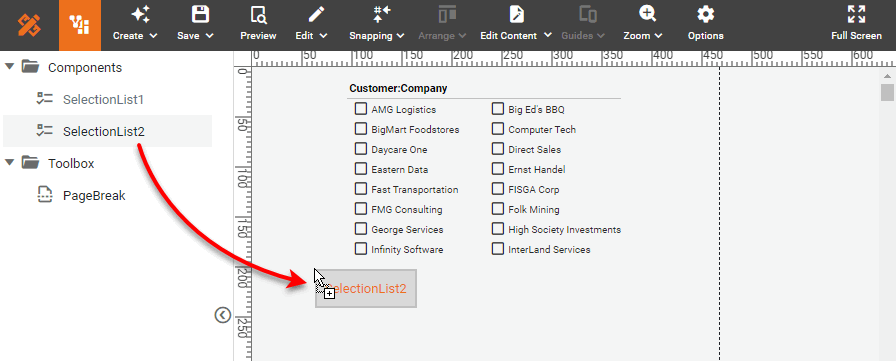This screenshot has height=361, width=896.
Task: Open the Arrange dropdown arrow
Action: coord(462,35)
